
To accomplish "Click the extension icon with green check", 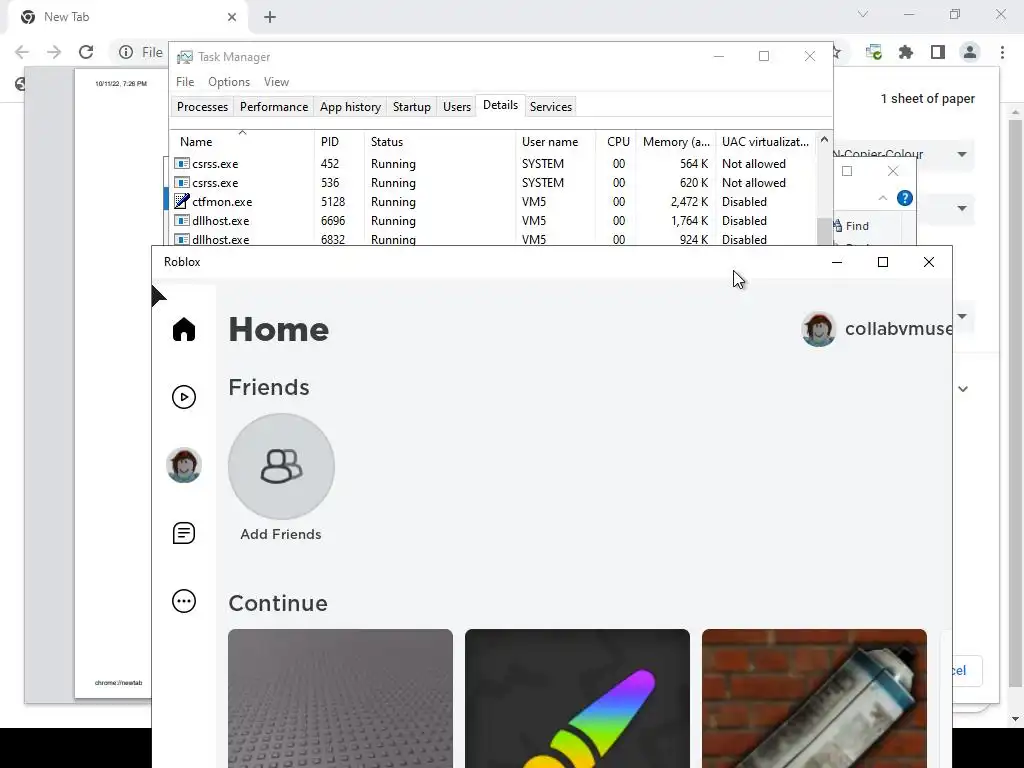I will point(874,52).
